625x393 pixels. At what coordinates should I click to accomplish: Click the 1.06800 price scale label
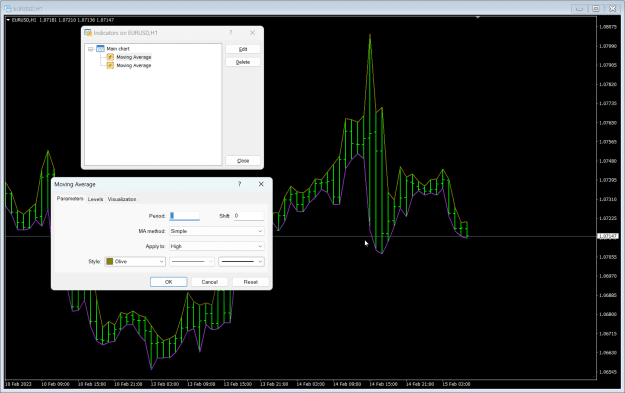[x=608, y=314]
